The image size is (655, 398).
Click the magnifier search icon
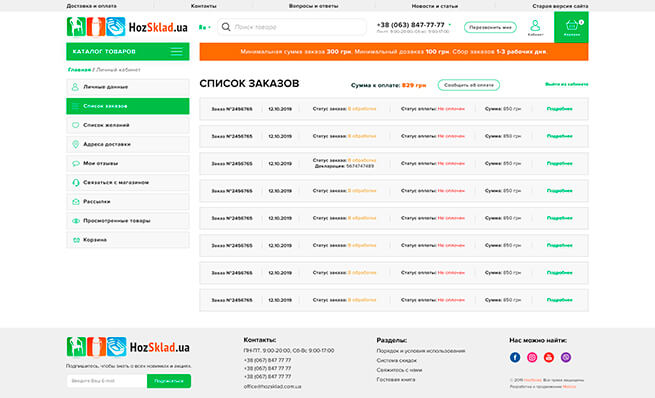pyautogui.click(x=226, y=27)
